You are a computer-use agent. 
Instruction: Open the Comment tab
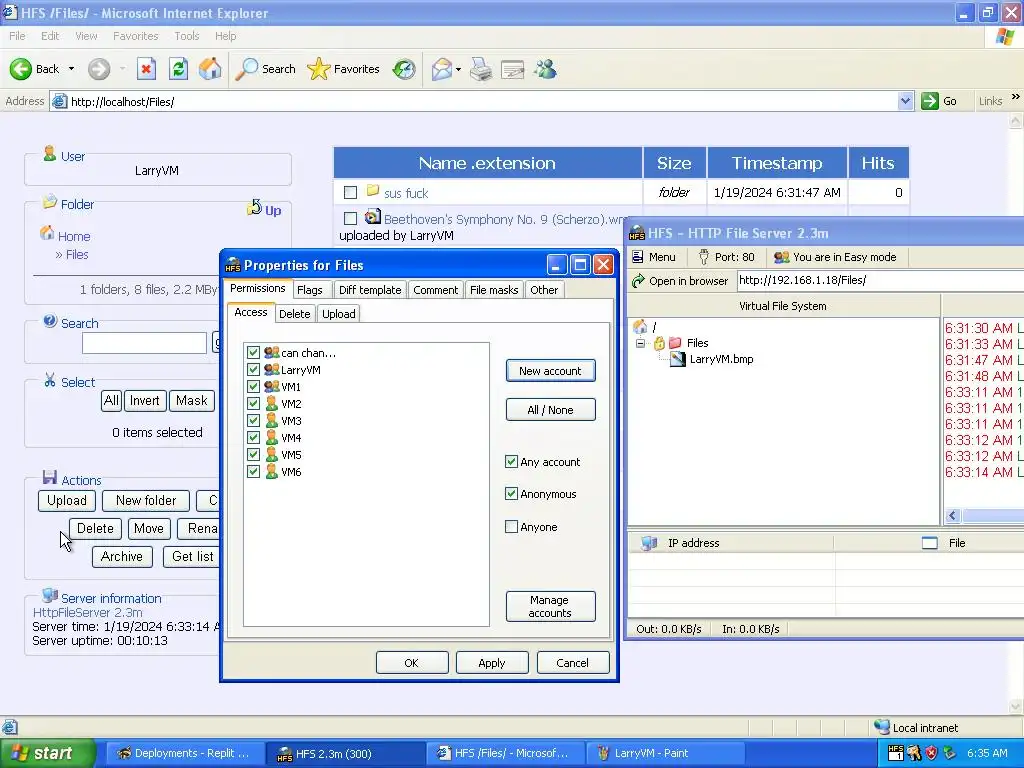click(436, 290)
